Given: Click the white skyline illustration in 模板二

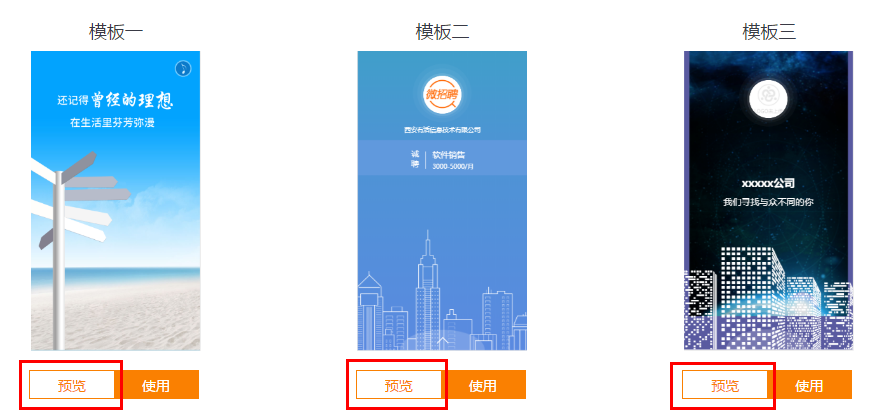Looking at the screenshot, I should pos(442,292).
